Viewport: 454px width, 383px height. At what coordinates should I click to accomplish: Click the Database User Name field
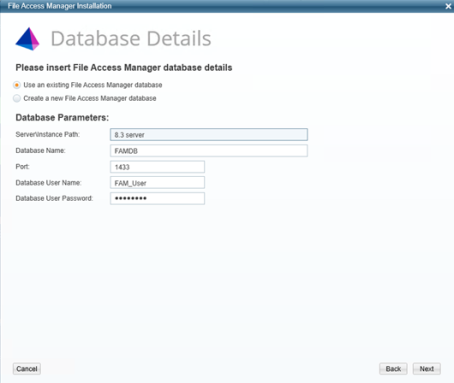pos(157,183)
